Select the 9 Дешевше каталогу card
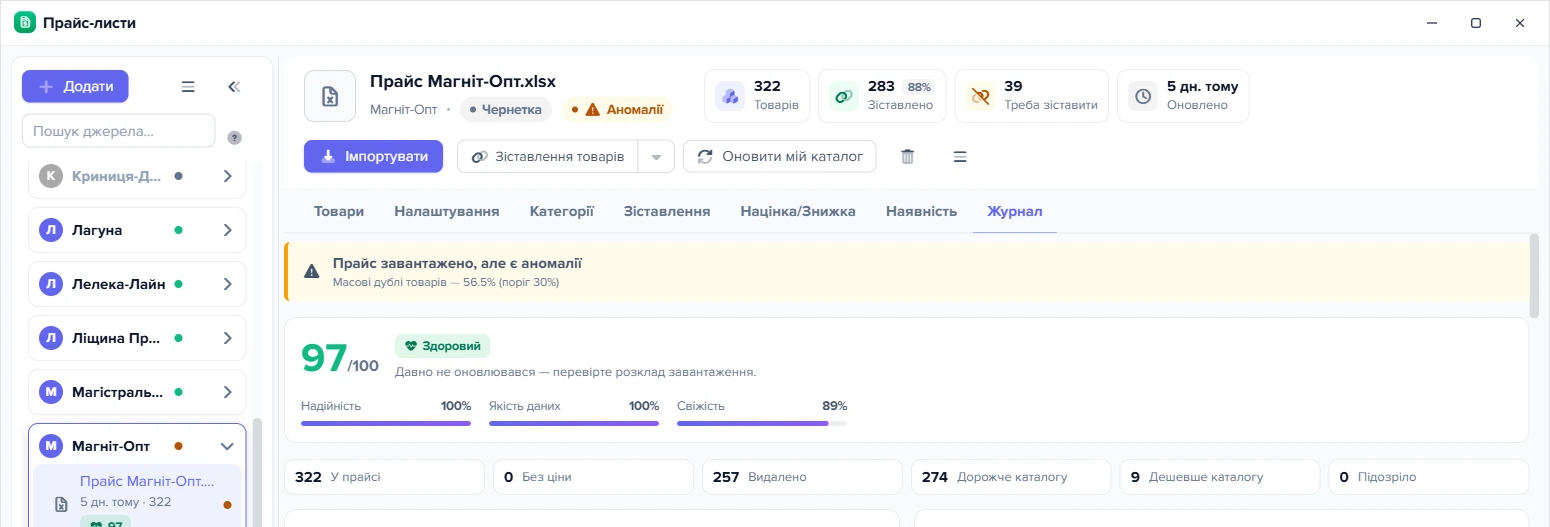The image size is (1550, 527). (x=1220, y=477)
